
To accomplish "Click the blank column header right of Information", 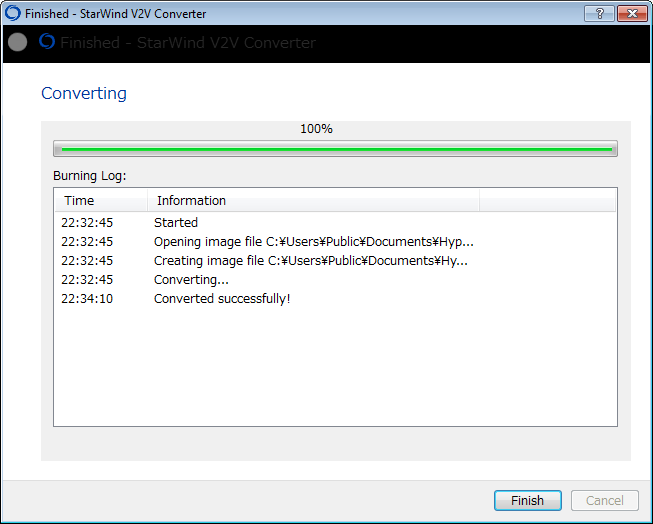I will tap(548, 201).
